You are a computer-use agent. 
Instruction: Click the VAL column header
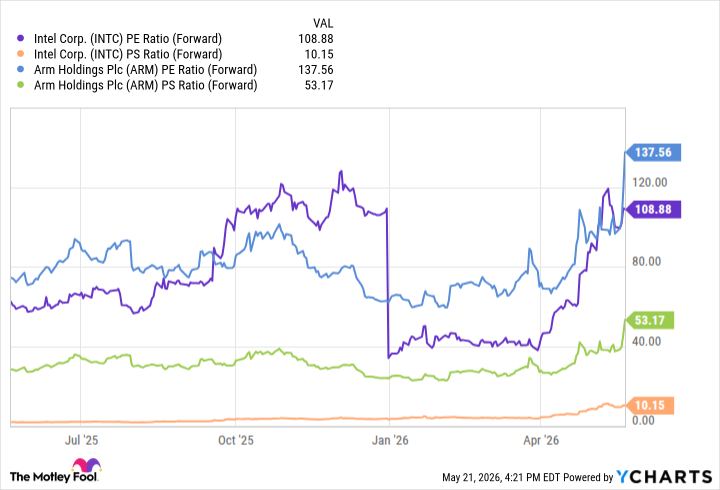323,23
